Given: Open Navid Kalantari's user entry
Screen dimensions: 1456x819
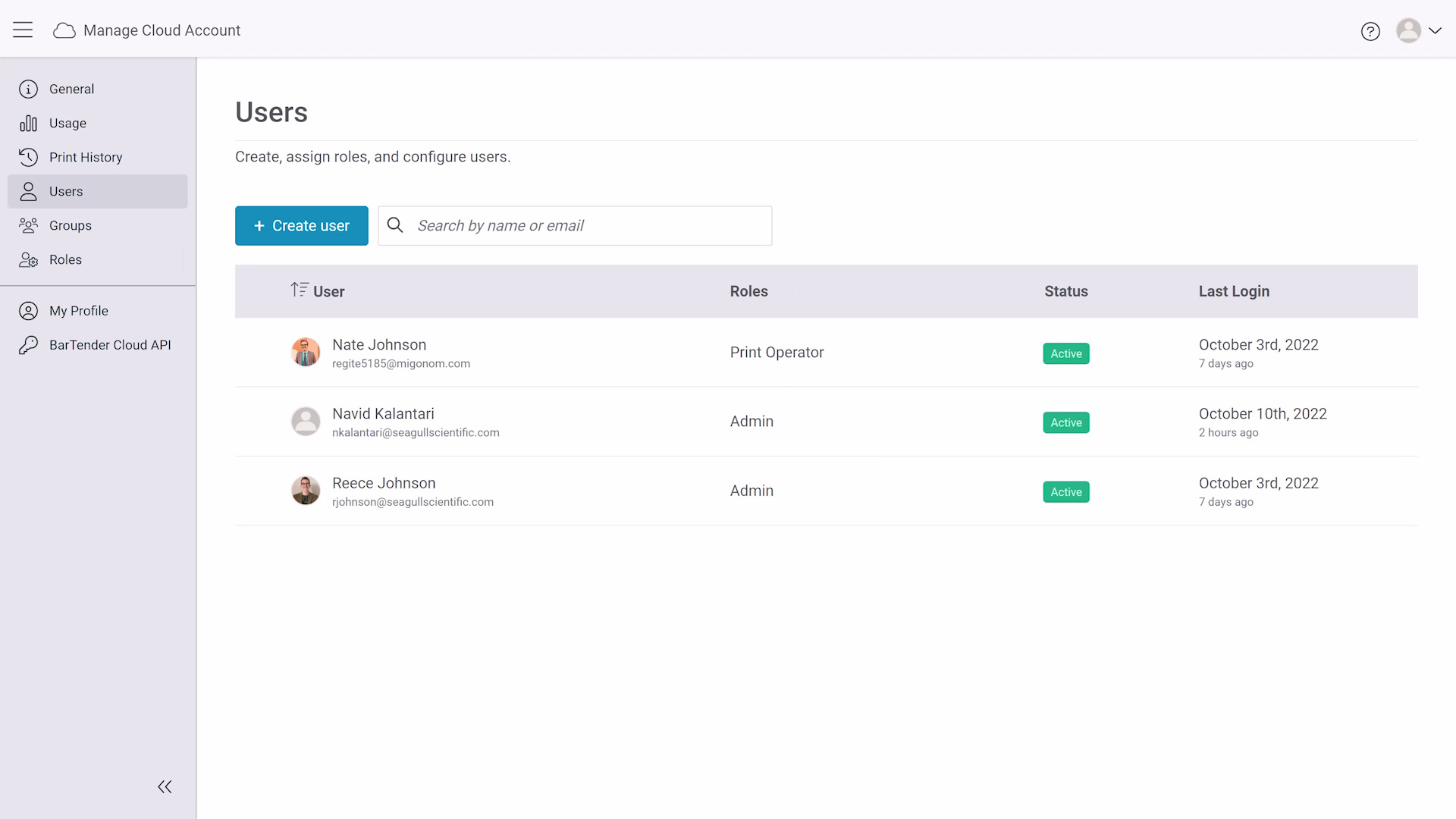Looking at the screenshot, I should [383, 414].
